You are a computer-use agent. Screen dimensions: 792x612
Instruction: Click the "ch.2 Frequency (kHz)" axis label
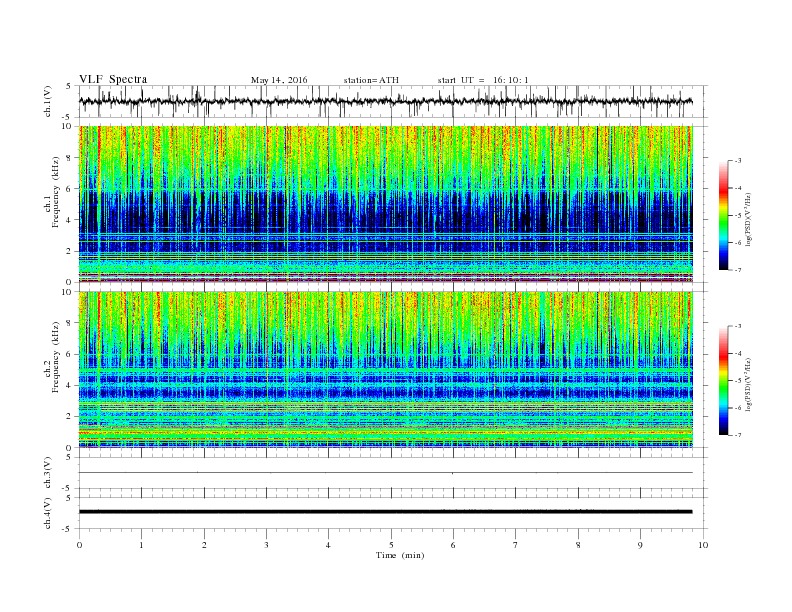pos(52,357)
